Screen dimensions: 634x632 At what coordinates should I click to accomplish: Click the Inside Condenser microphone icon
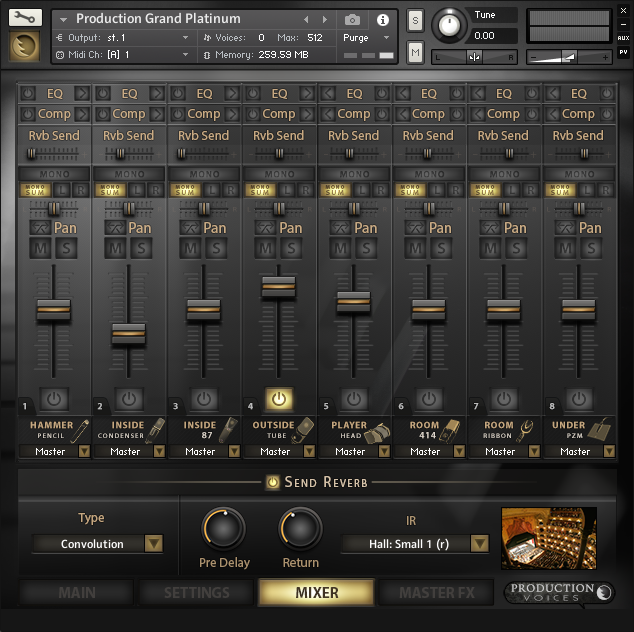pyautogui.click(x=156, y=431)
